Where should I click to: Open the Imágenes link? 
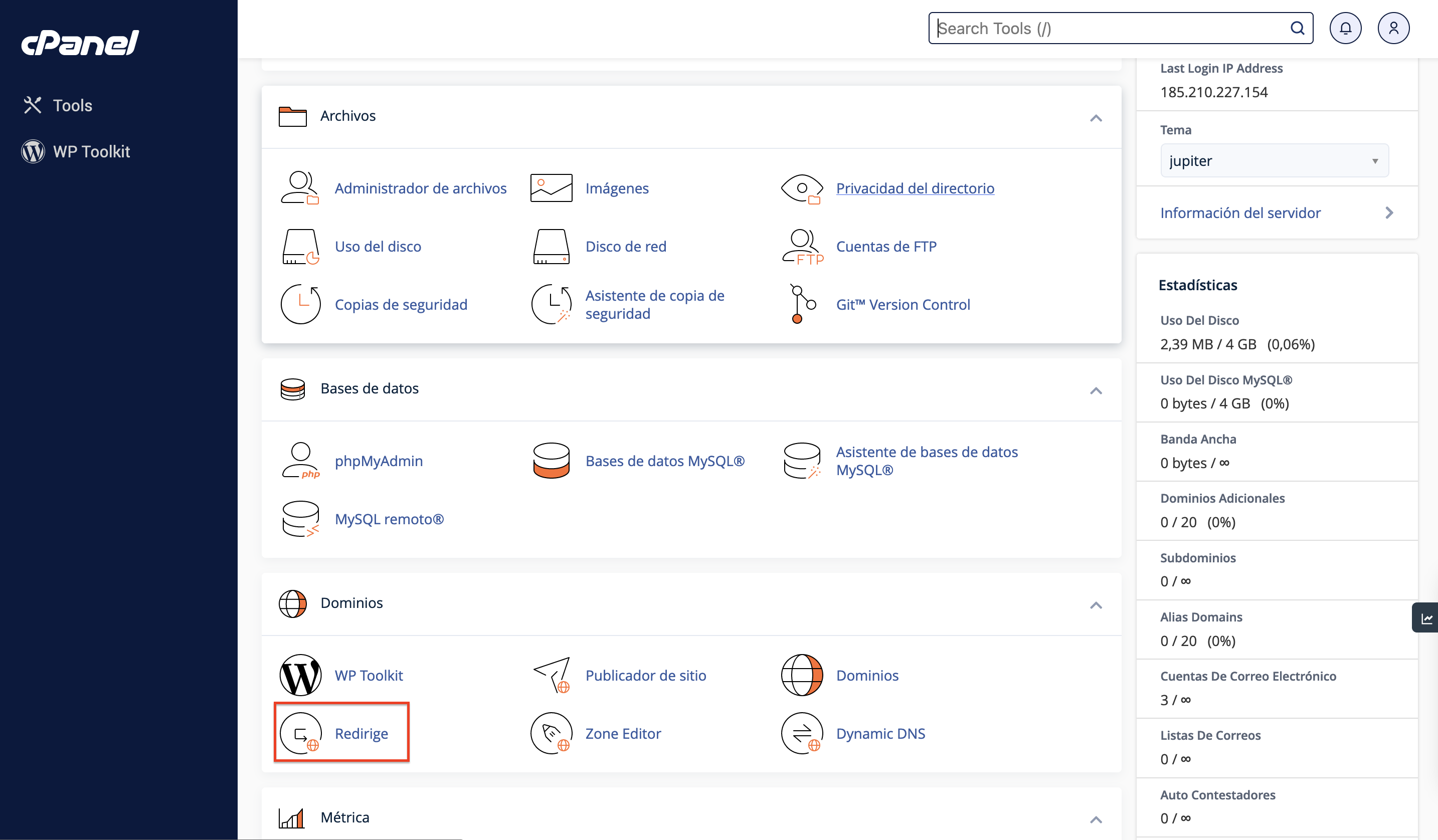tap(617, 188)
